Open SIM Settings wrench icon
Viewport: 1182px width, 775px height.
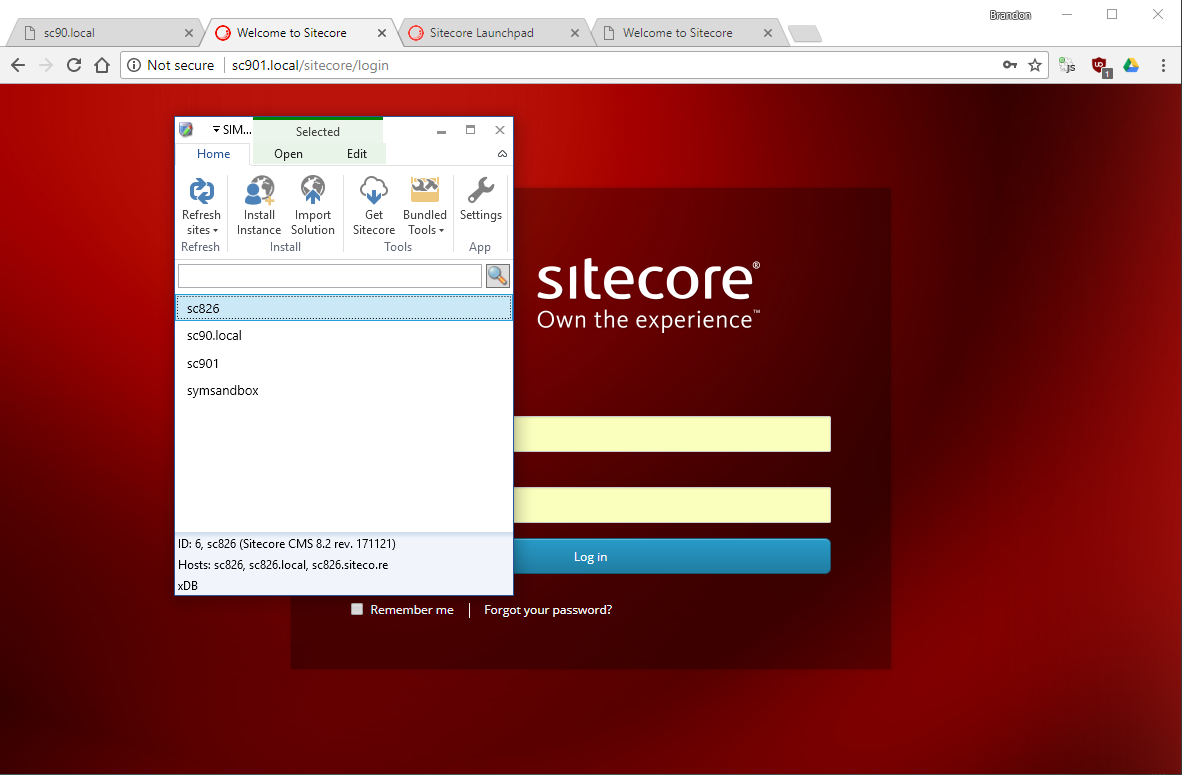coord(480,191)
